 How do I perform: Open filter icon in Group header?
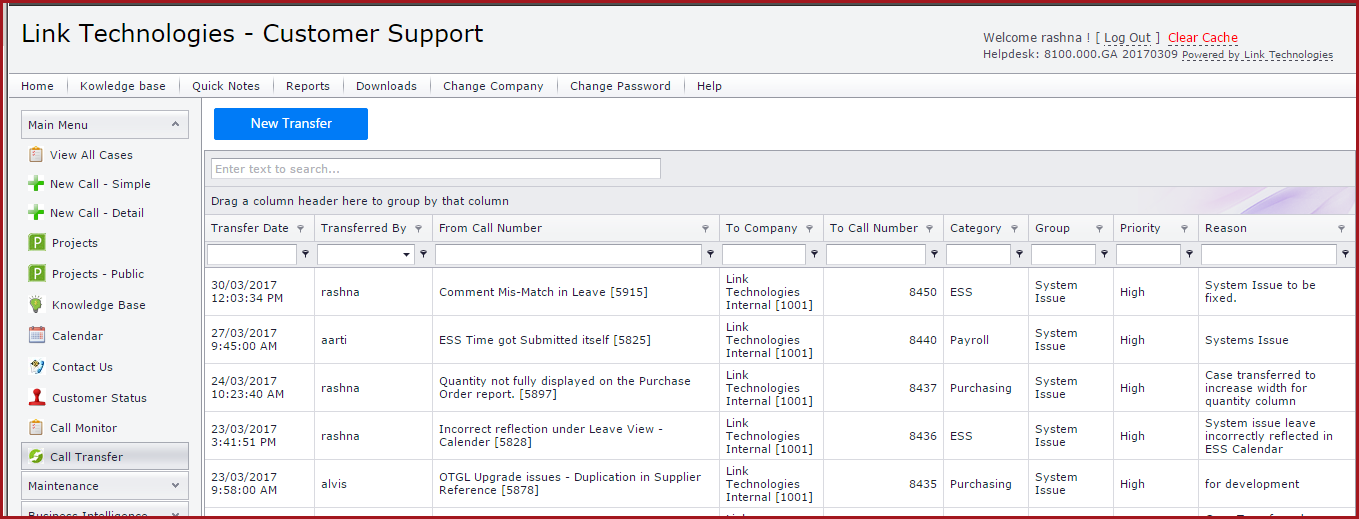click(1099, 229)
